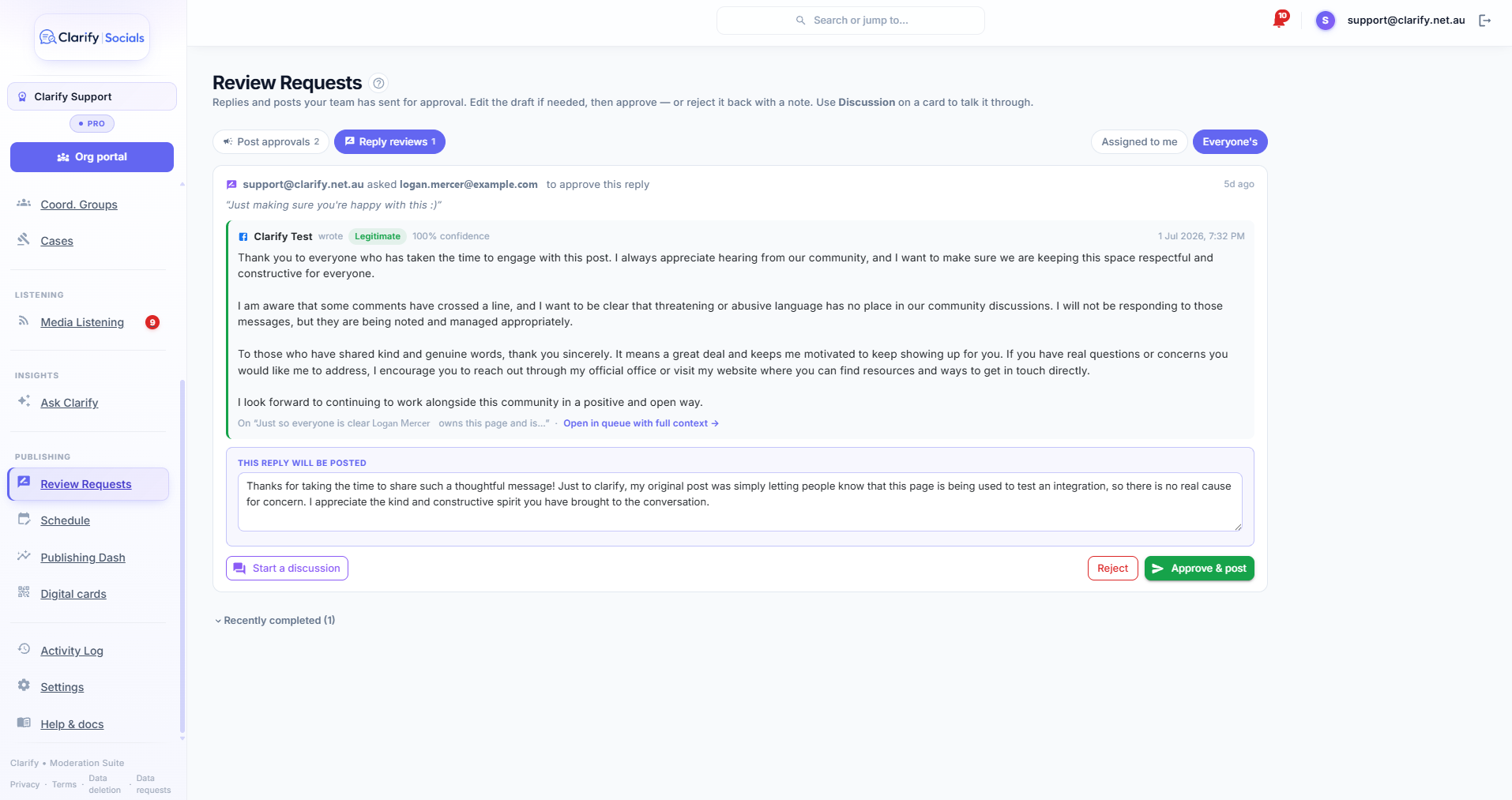Select the Everyone's filter

1230,142
